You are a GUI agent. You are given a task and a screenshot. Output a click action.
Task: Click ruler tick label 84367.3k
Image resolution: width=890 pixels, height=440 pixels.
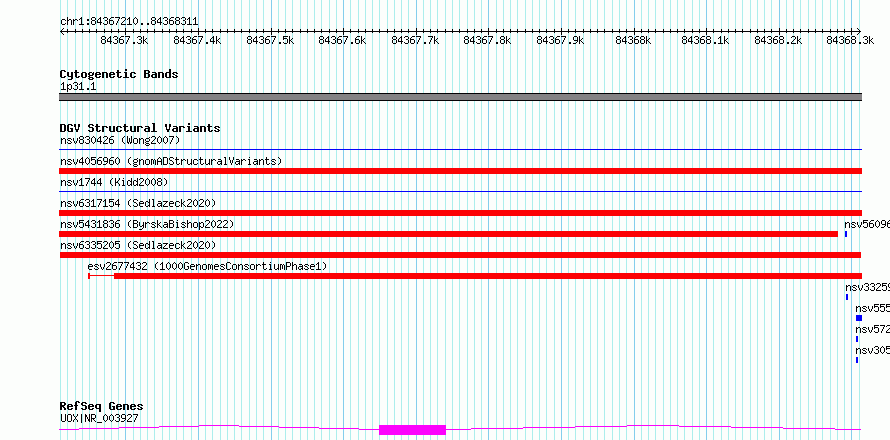pyautogui.click(x=124, y=40)
